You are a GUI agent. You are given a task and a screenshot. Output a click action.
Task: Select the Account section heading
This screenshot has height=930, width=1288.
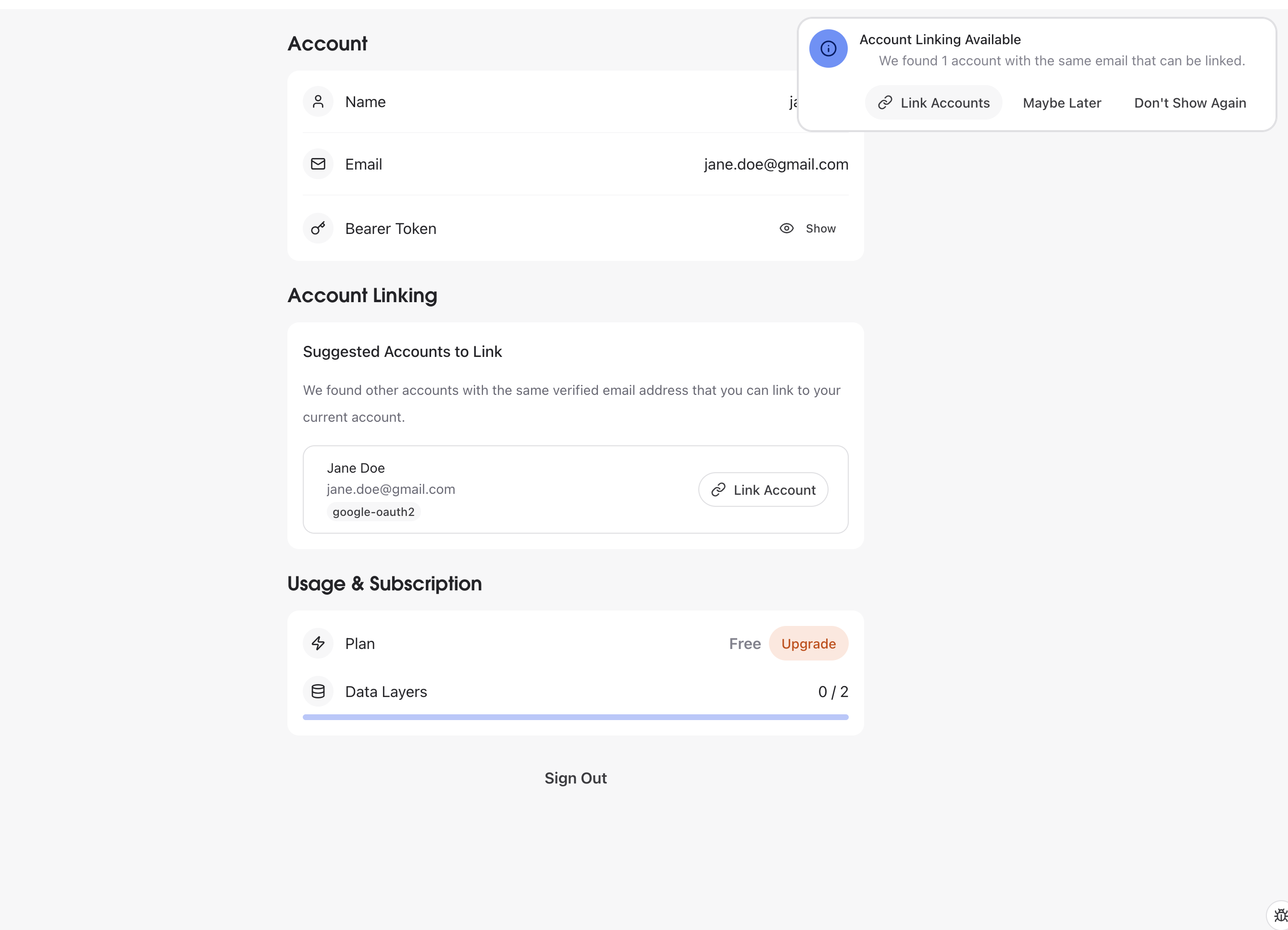pos(328,43)
